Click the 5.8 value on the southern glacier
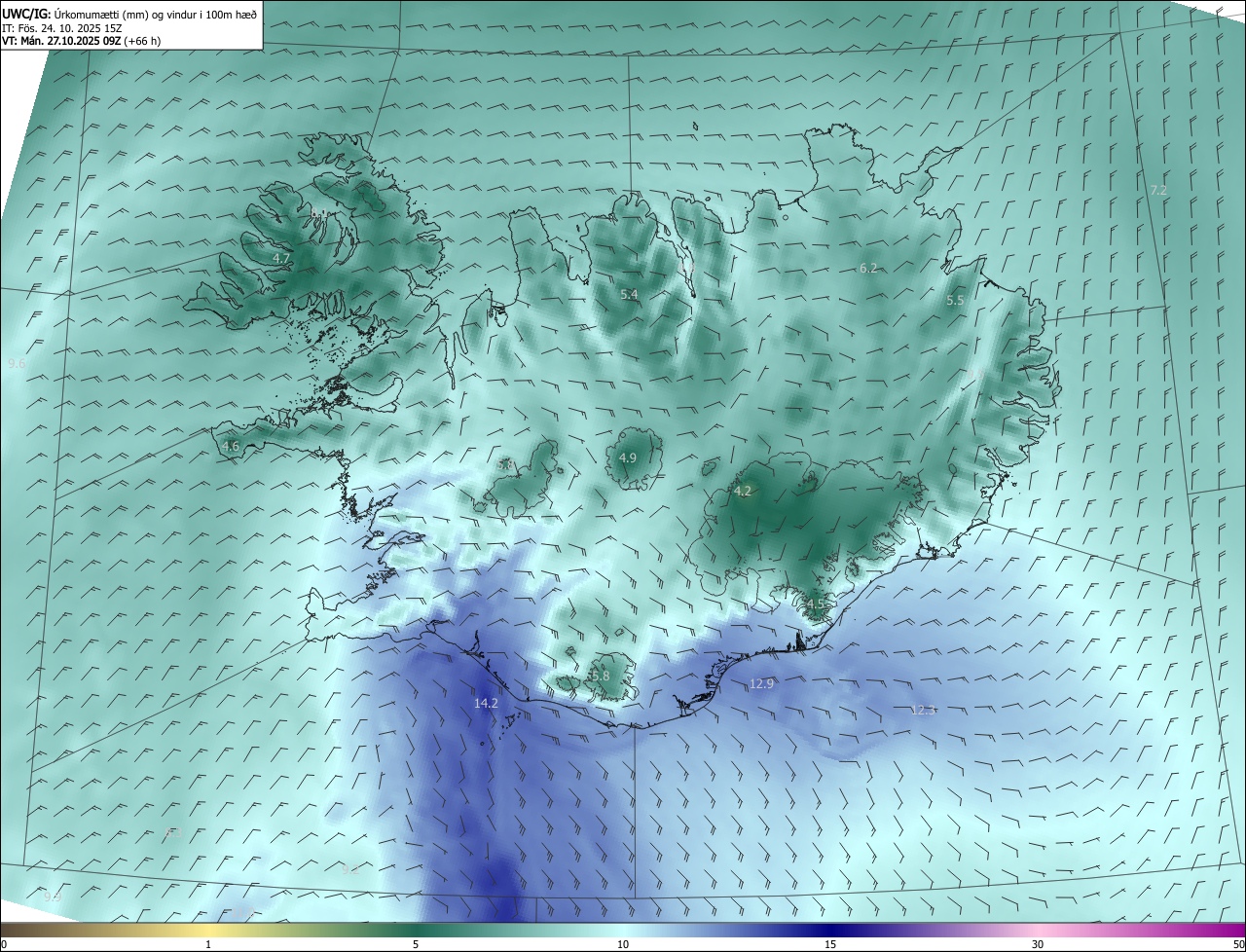The width and height of the screenshot is (1246, 952). click(x=600, y=676)
